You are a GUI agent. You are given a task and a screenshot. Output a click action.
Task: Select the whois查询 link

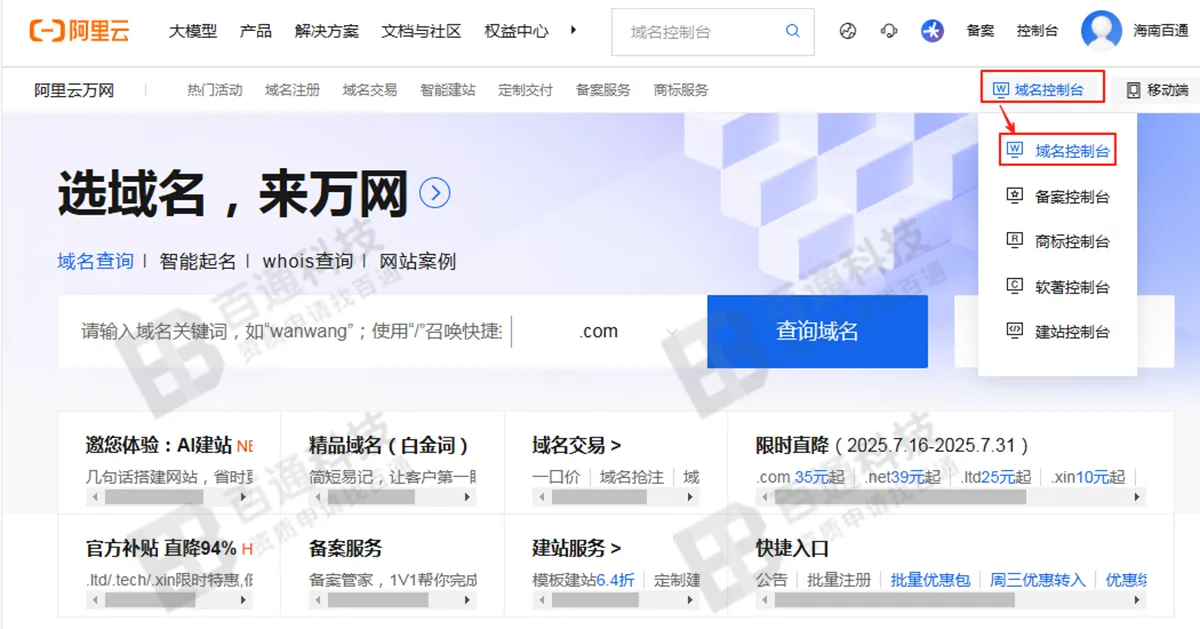308,261
